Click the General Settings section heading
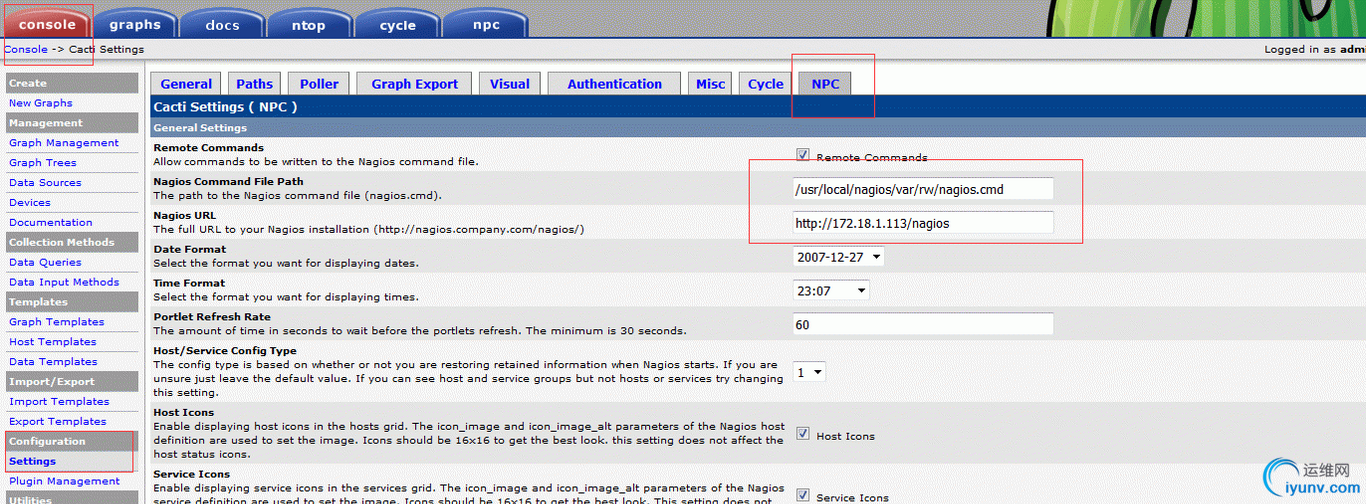Image resolution: width=1366 pixels, height=504 pixels. tap(200, 128)
